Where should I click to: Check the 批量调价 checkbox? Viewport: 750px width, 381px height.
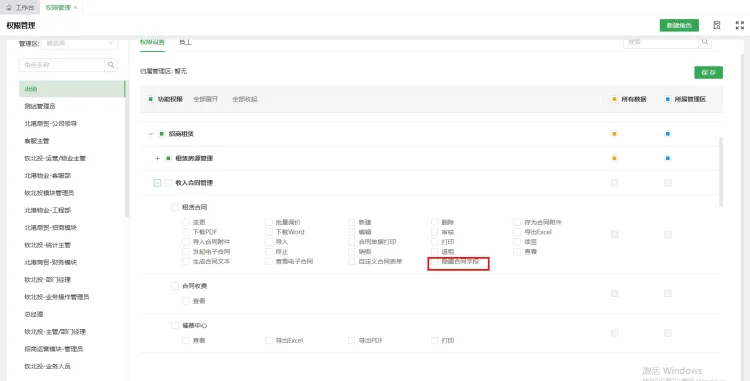click(268, 222)
